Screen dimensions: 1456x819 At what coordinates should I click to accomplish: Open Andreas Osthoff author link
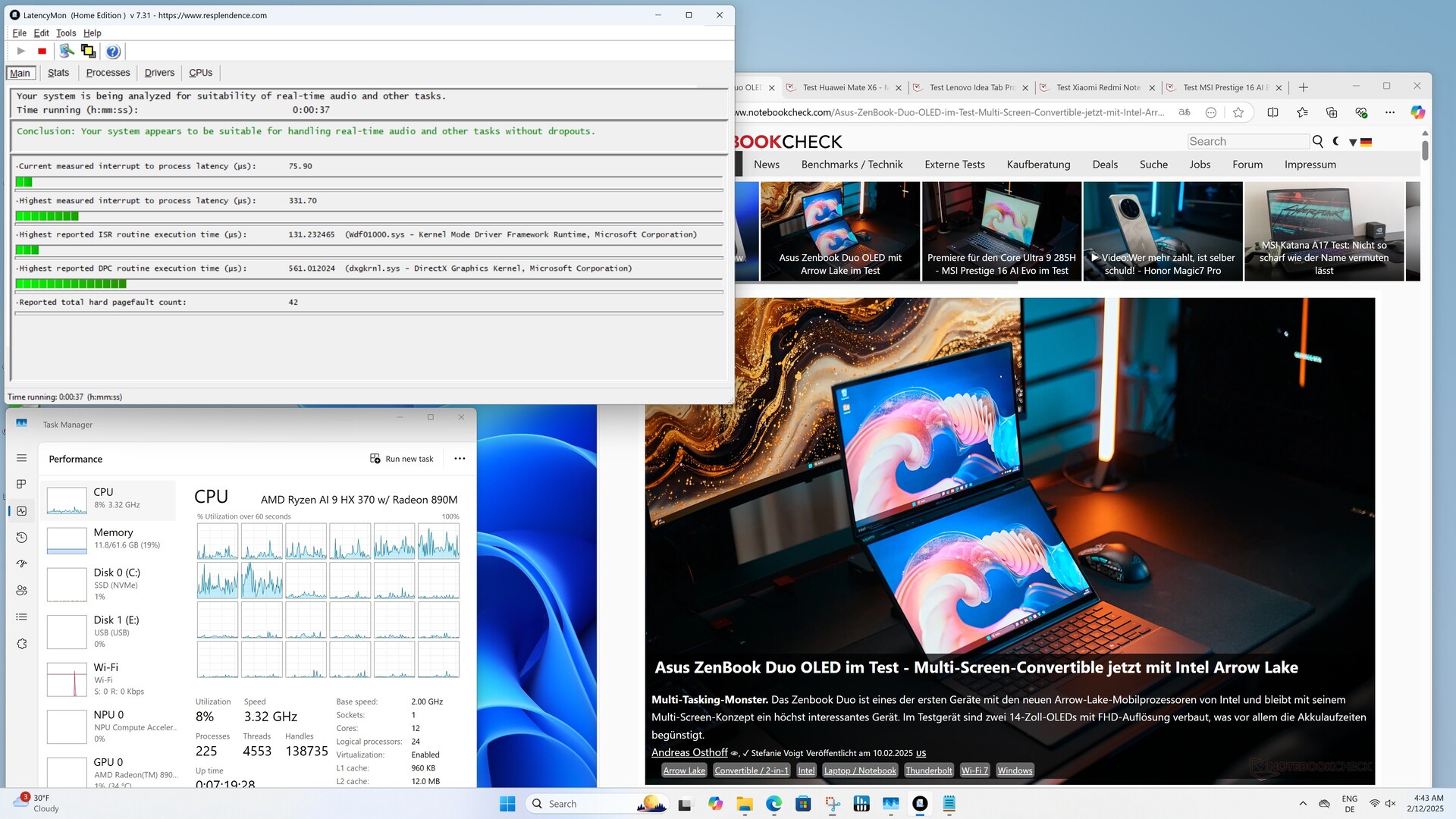pos(689,752)
